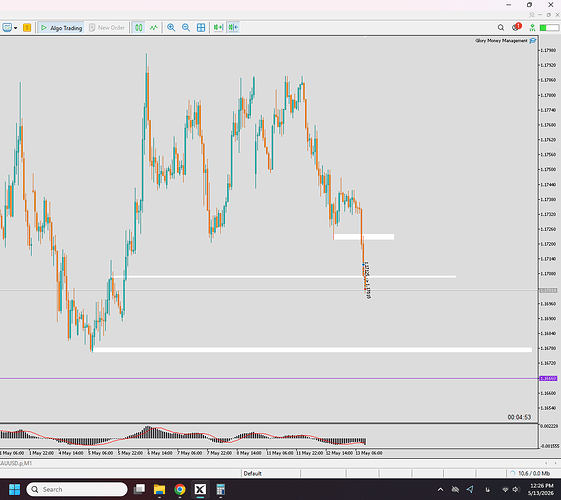Select the AUUSD.p,M1 chart tab
561x500 pixels.
point(16,463)
